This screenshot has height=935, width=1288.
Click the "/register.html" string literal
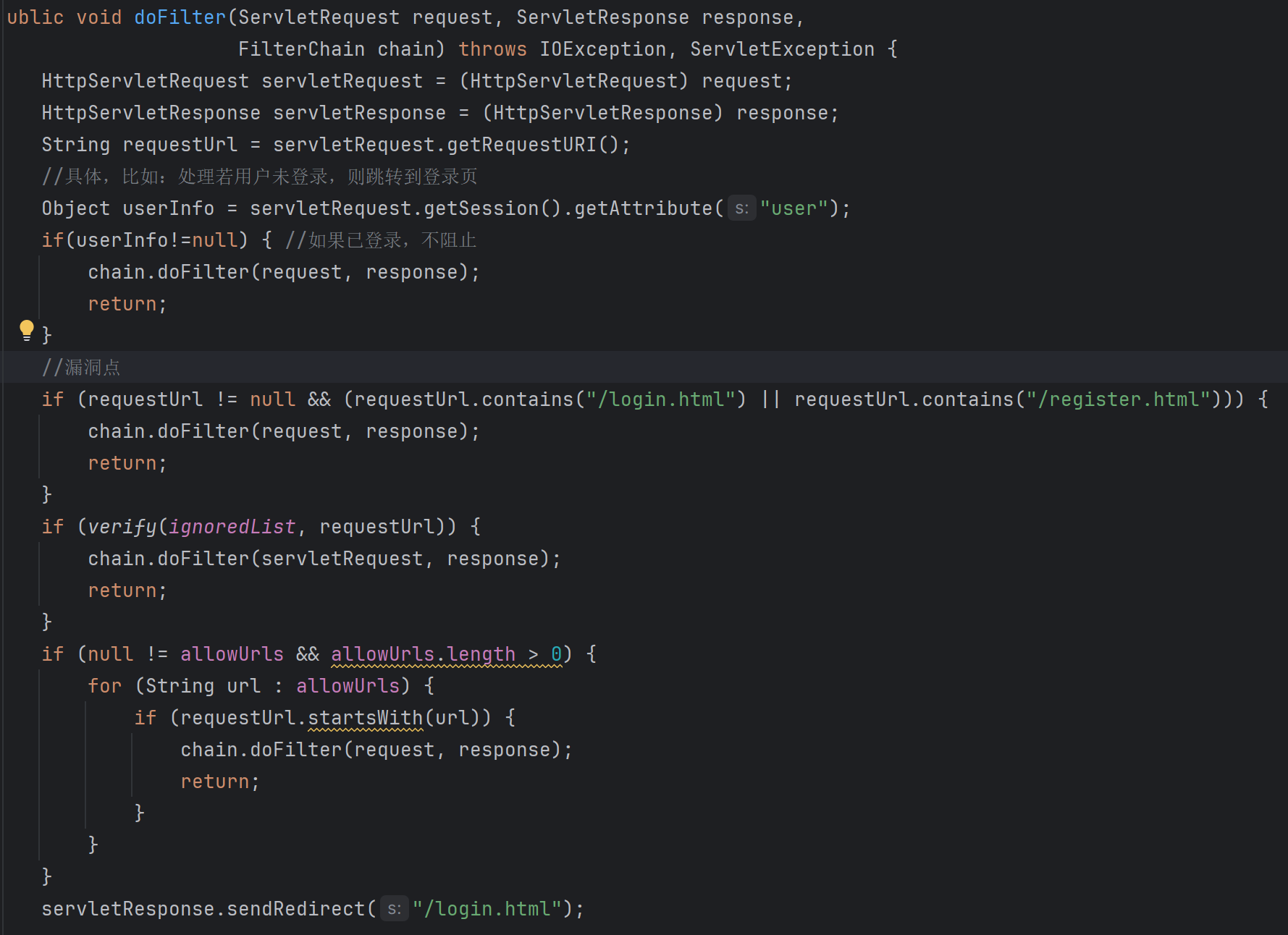[1119, 399]
